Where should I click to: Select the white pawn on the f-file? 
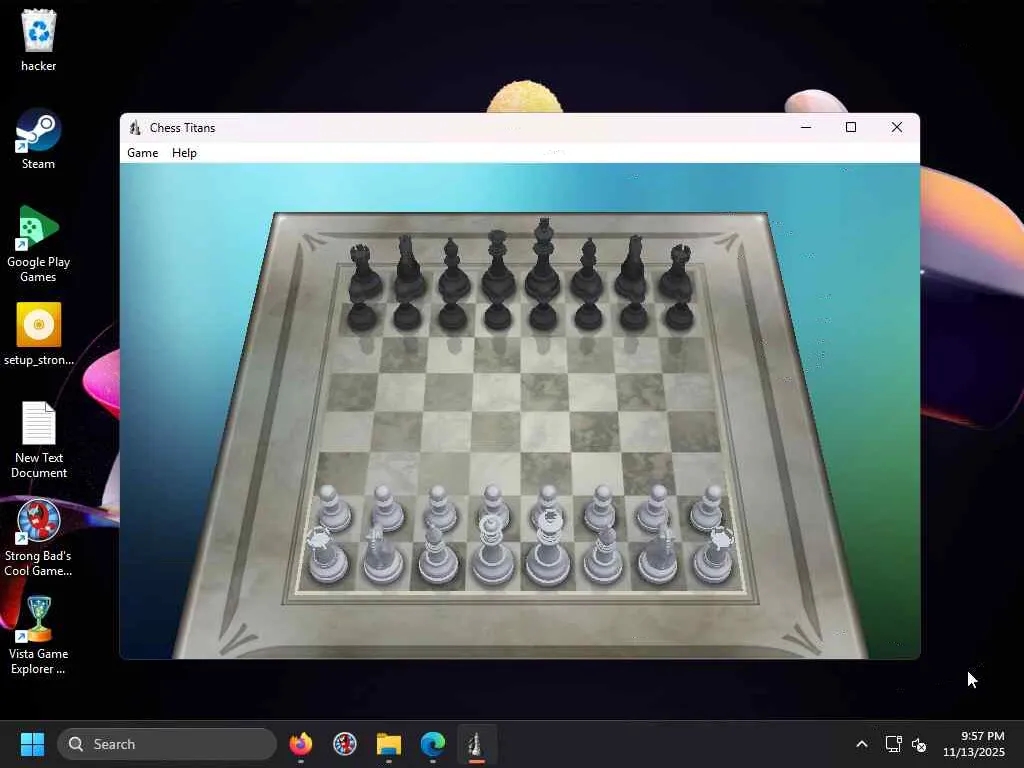pyautogui.click(x=600, y=508)
